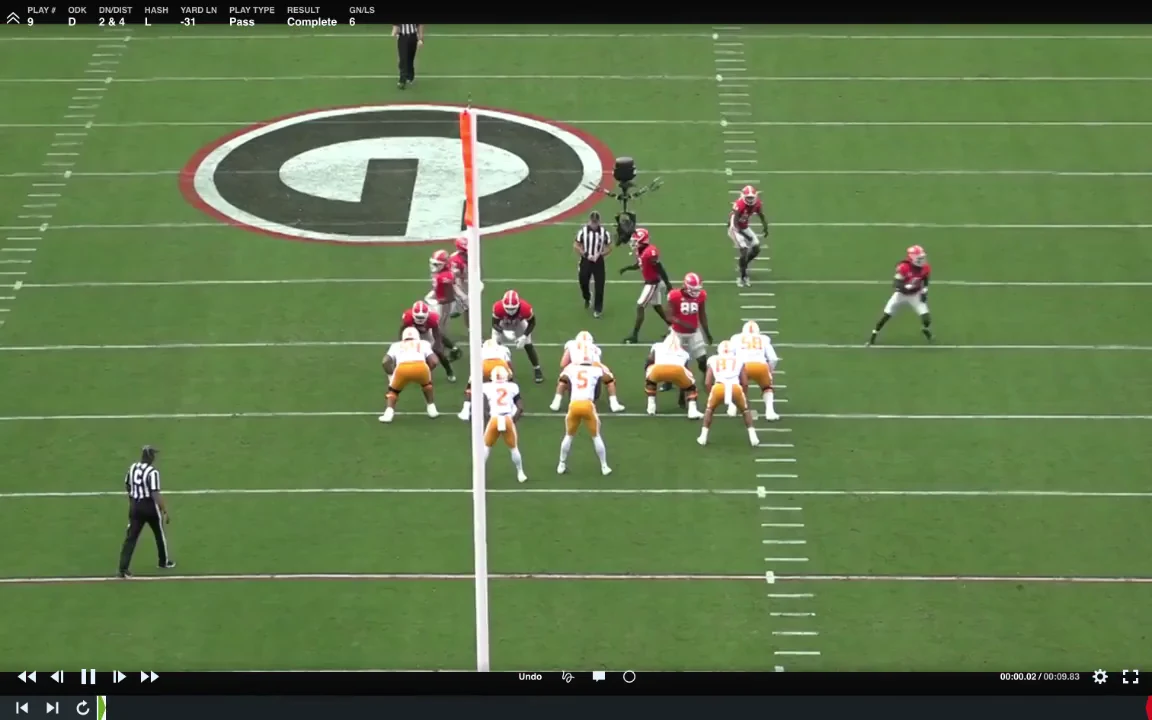The width and height of the screenshot is (1152, 720).
Task: Click the video timeline scrubber bar
Action: pyautogui.click(x=624, y=708)
